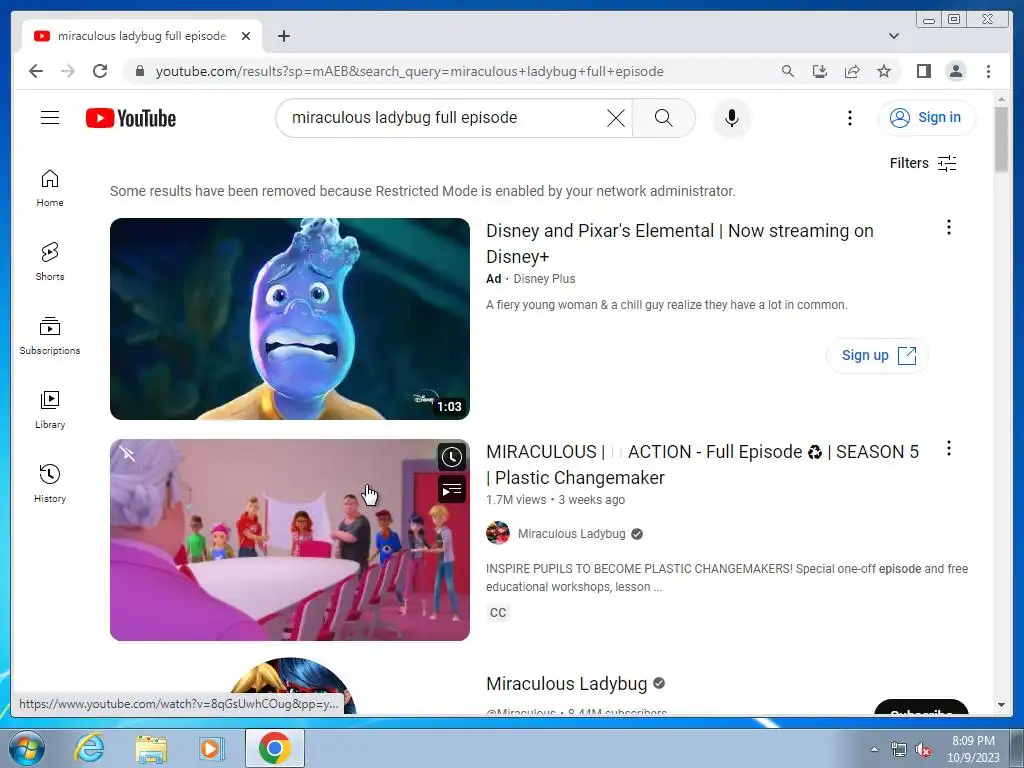Image resolution: width=1024 pixels, height=768 pixels.
Task: Open Chrome three-dot menu
Action: point(989,71)
